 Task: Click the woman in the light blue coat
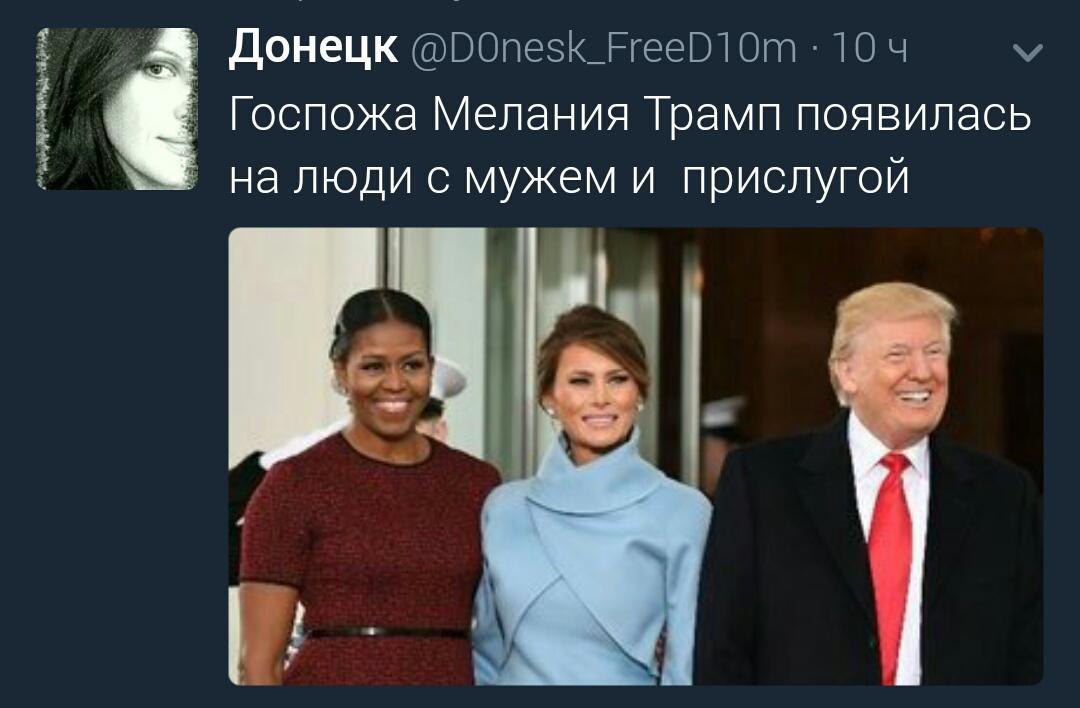(x=592, y=503)
